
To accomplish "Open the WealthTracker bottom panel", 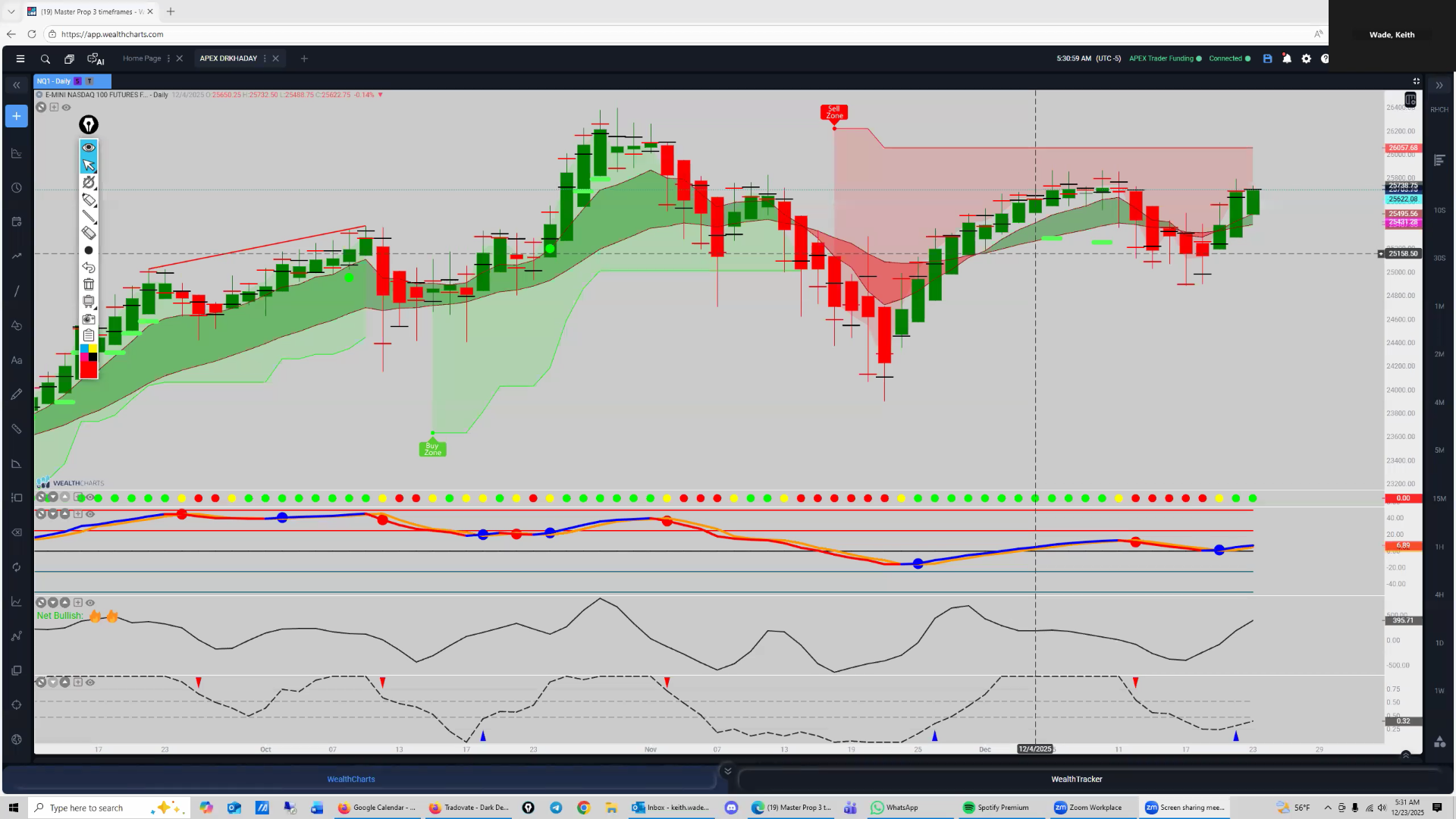I will point(1076,779).
